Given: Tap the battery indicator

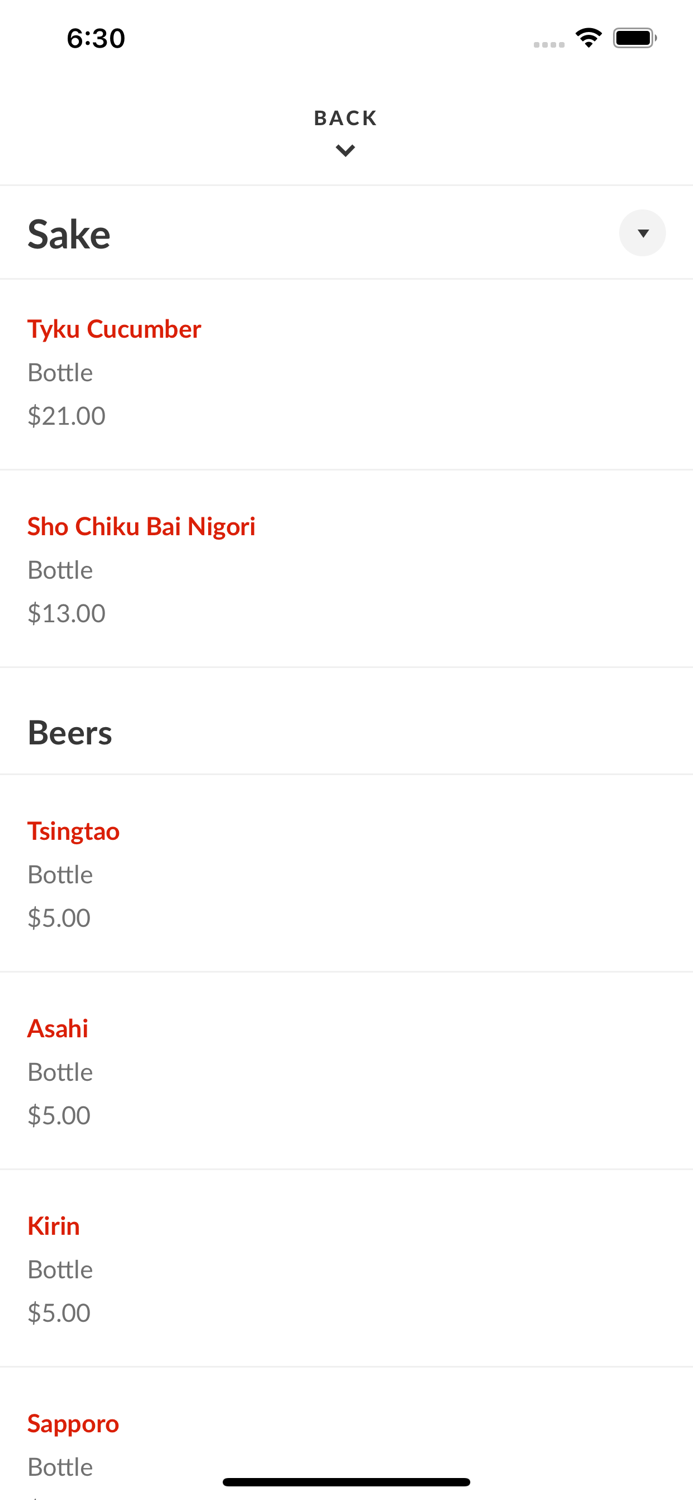Looking at the screenshot, I should (633, 37).
